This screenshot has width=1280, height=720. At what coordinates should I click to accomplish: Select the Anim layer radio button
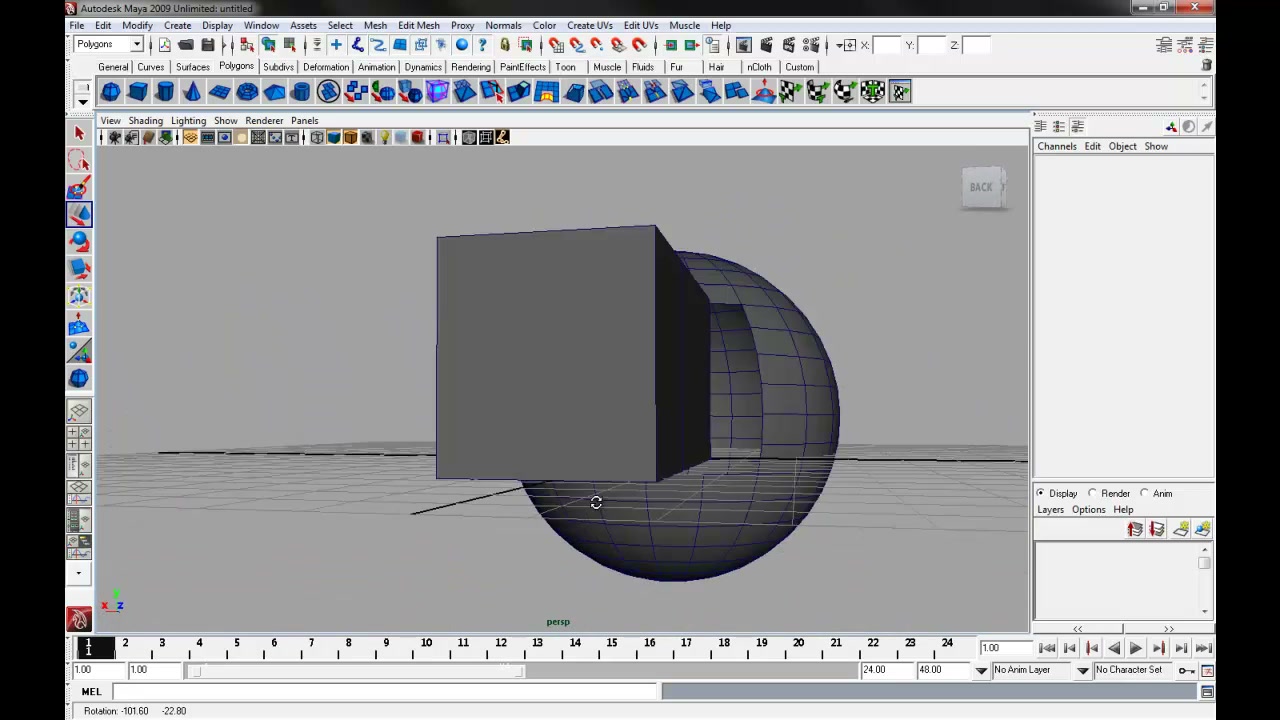coord(1145,493)
